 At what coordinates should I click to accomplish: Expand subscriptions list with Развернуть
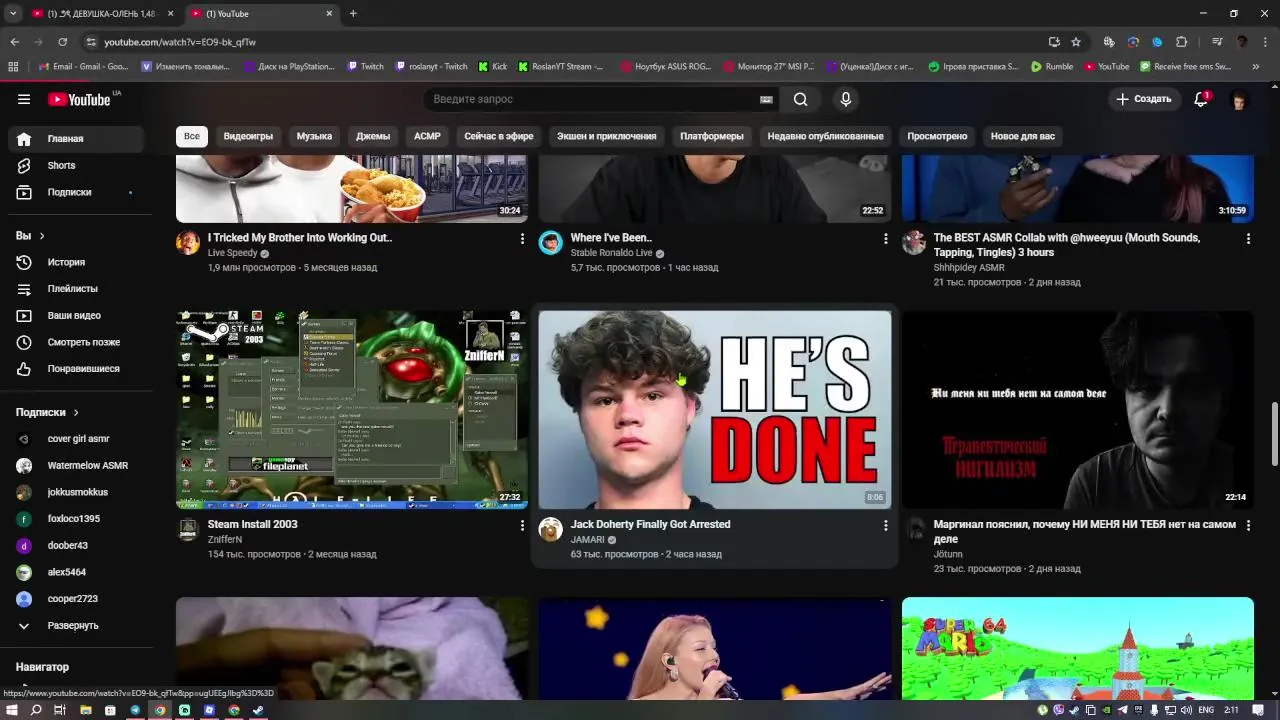coord(78,625)
